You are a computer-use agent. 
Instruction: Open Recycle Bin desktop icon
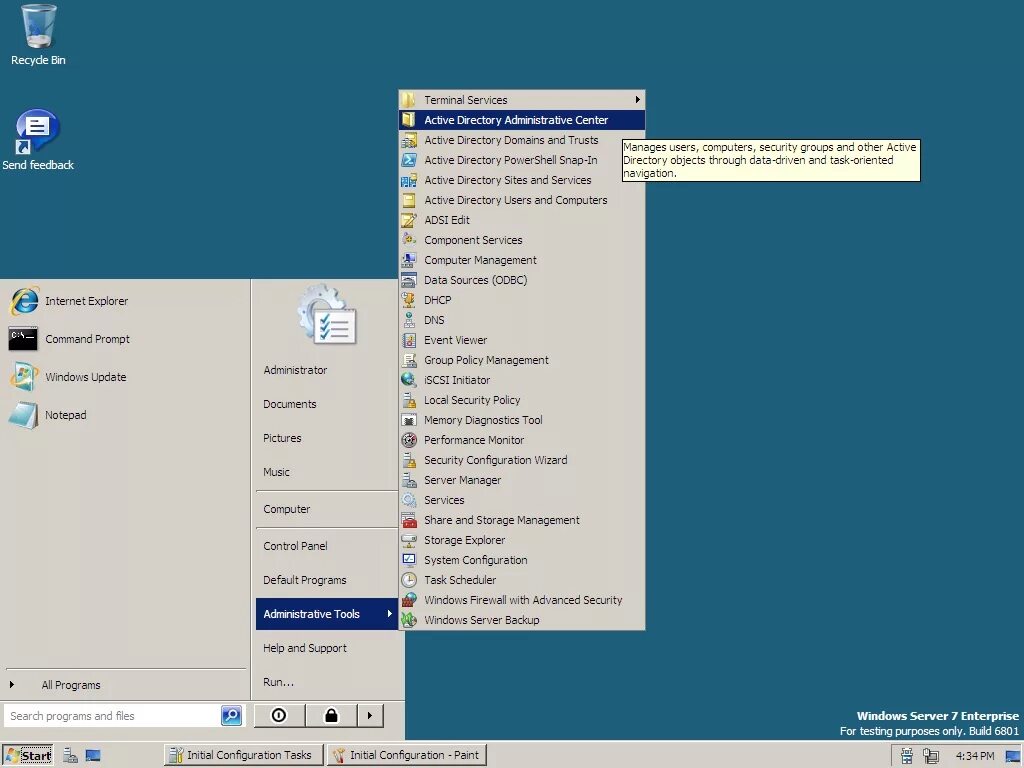38,35
